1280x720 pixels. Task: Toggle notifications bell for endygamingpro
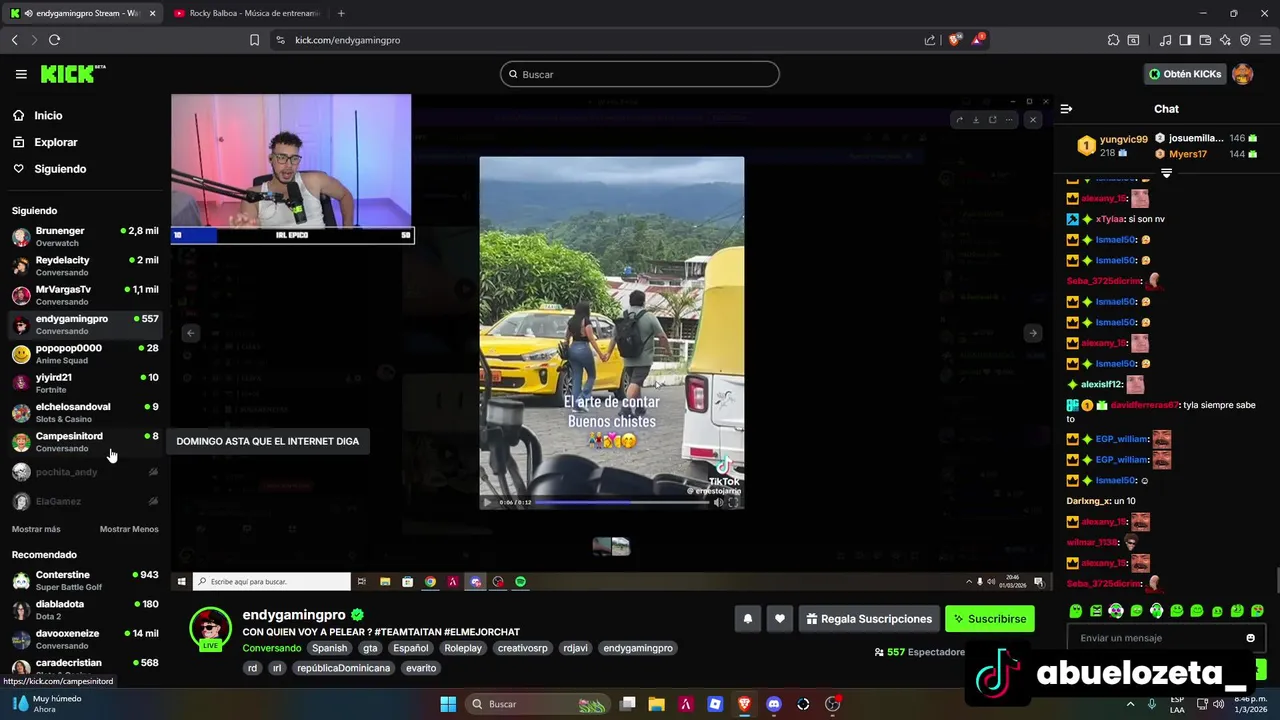pos(747,619)
